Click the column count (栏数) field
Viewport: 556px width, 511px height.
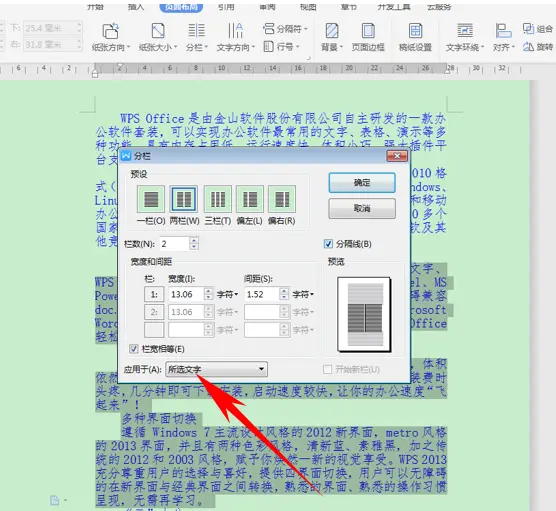tap(174, 244)
